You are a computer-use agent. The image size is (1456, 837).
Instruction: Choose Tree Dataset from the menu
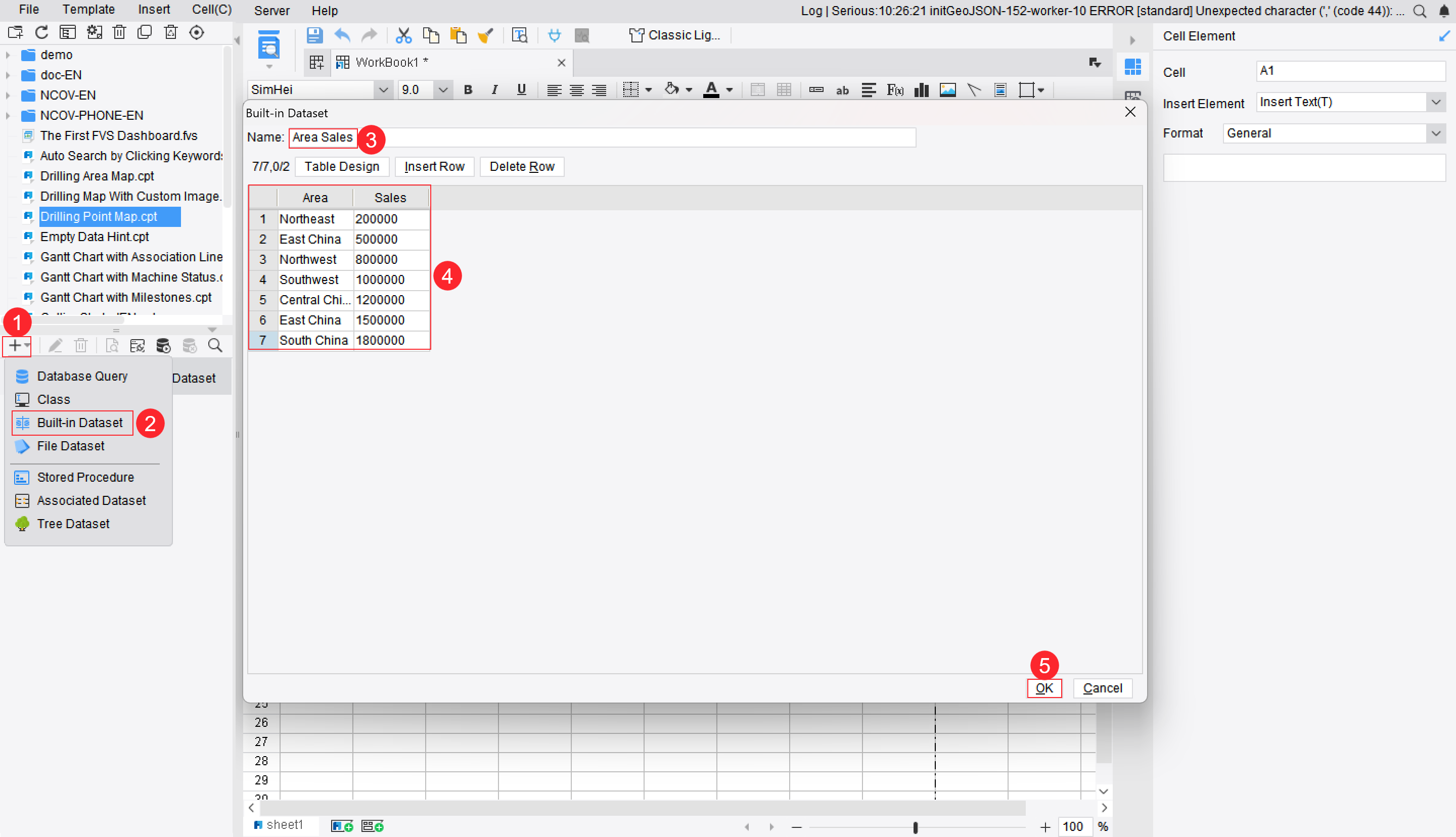(x=73, y=524)
